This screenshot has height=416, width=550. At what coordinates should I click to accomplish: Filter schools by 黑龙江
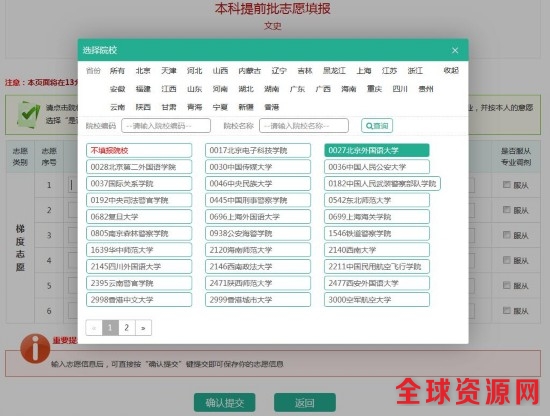(x=334, y=71)
